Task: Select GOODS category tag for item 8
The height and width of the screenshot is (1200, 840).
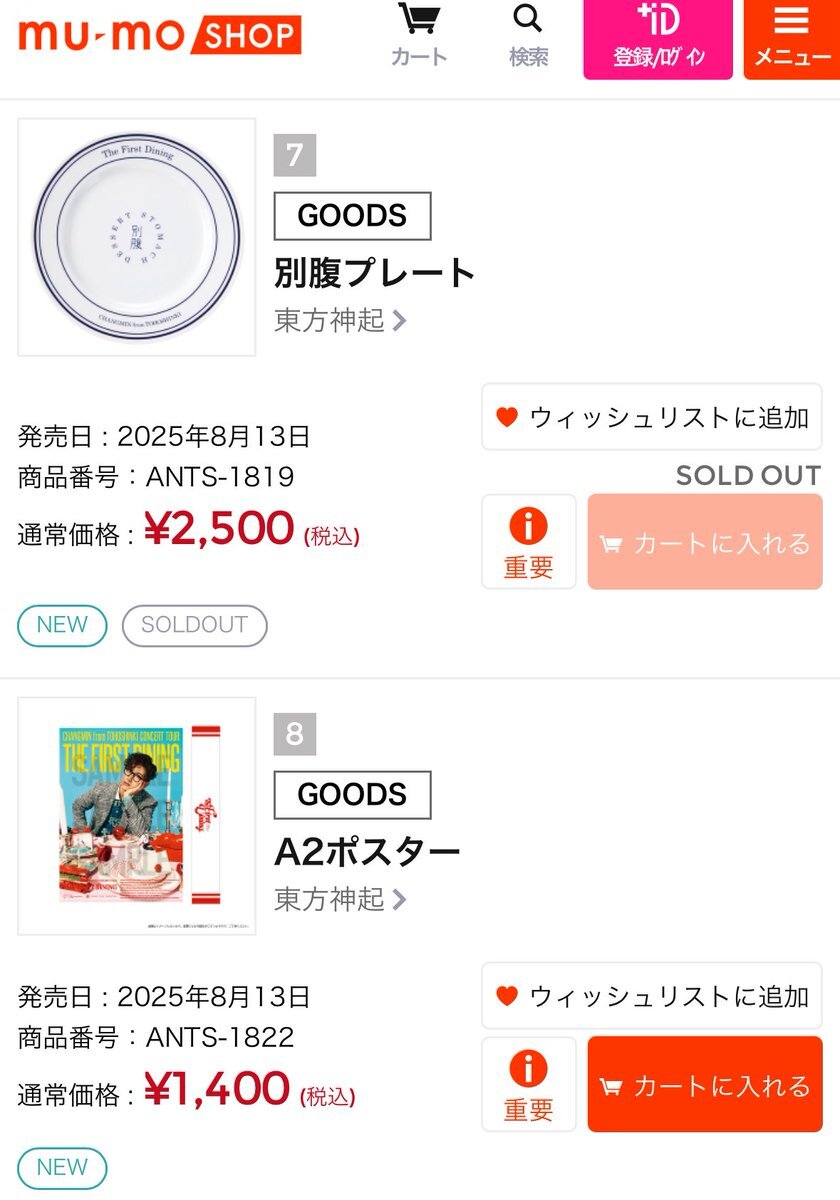Action: (x=353, y=795)
